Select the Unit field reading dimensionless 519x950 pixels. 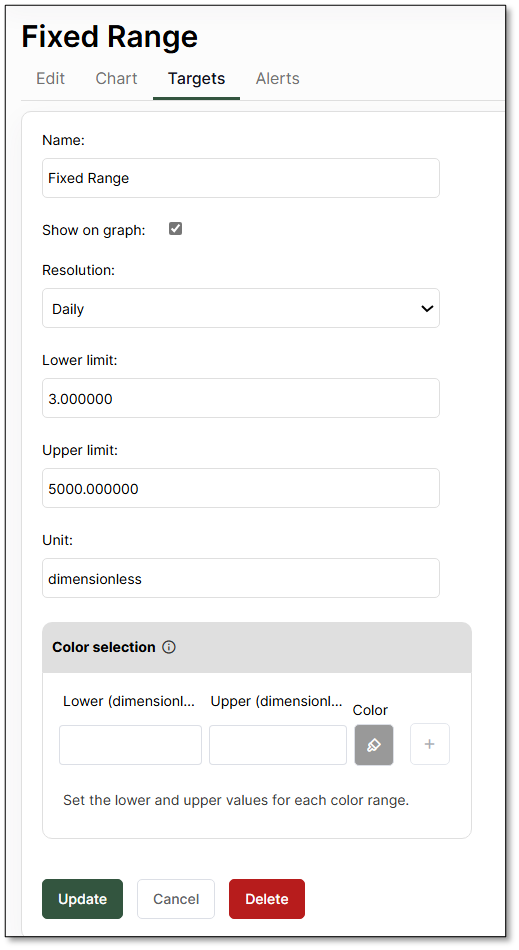[x=240, y=578]
